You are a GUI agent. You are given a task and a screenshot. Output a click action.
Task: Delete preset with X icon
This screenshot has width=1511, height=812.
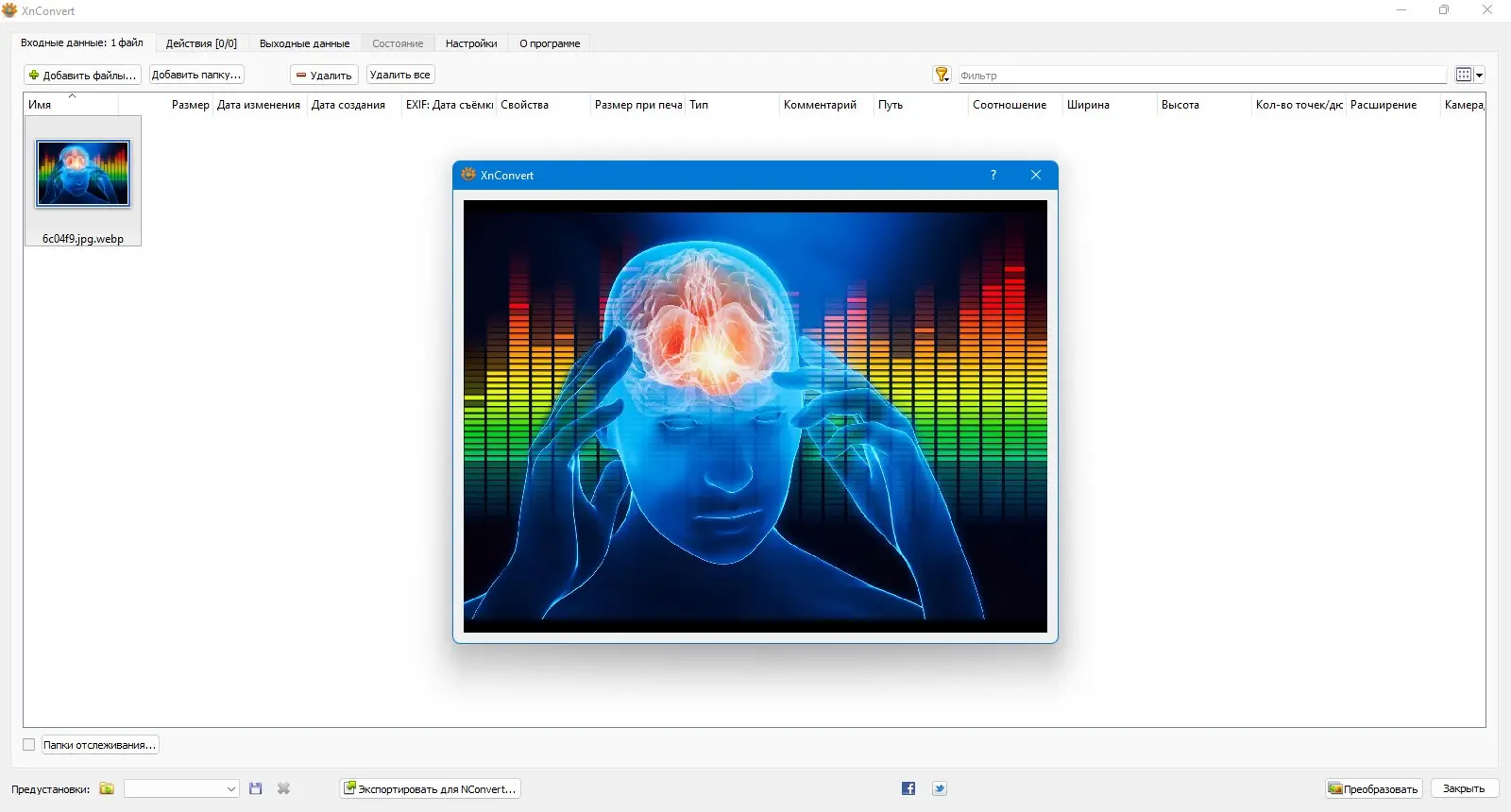(x=283, y=788)
